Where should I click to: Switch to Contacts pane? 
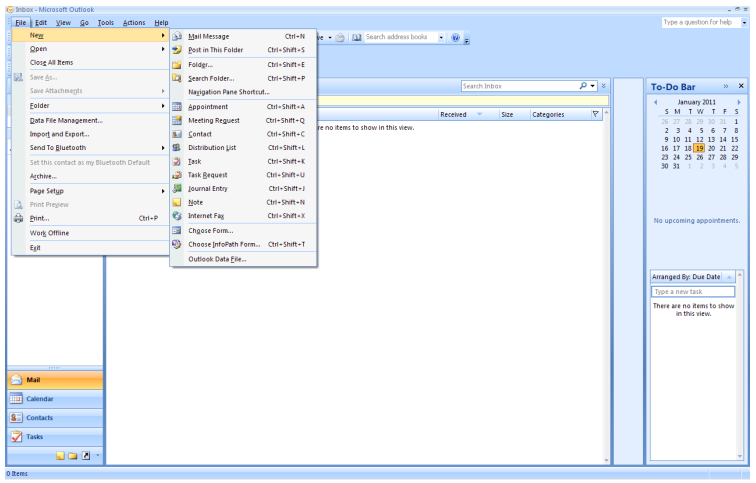(55, 417)
